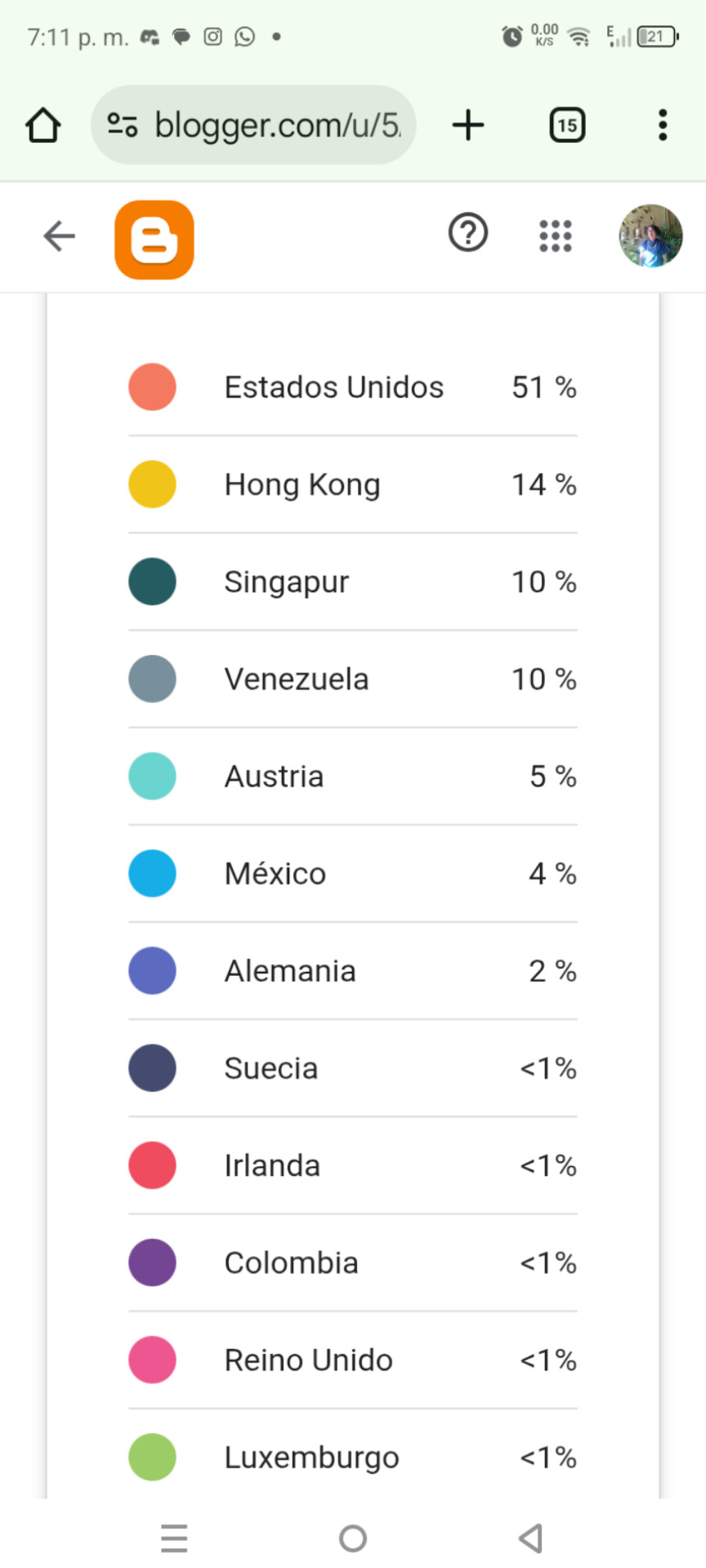Open the help question mark icon
The height and width of the screenshot is (1568, 706).
(468, 233)
